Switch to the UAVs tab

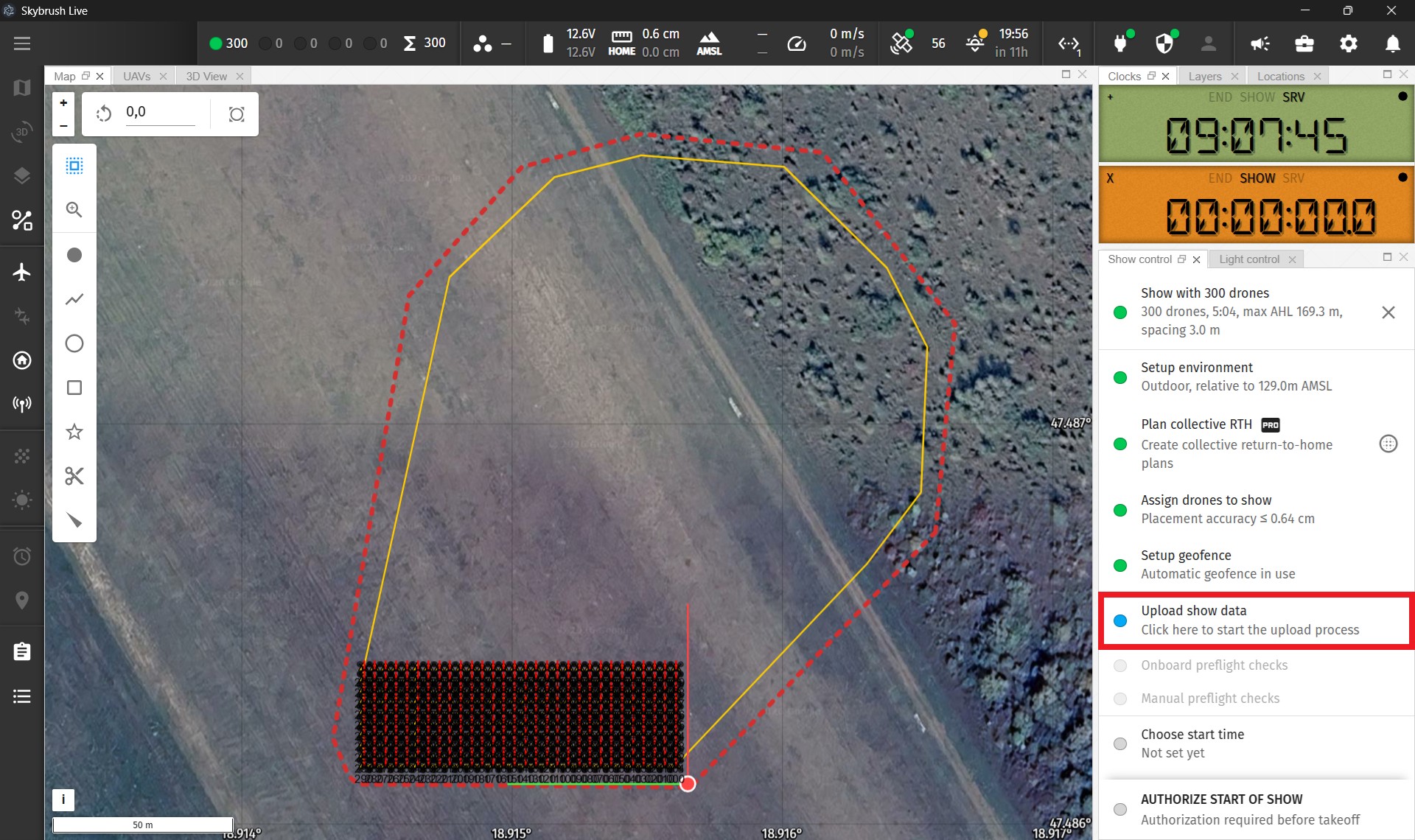coord(137,76)
